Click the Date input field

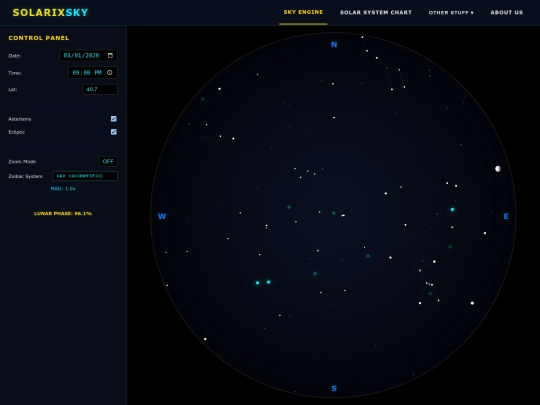[89, 55]
